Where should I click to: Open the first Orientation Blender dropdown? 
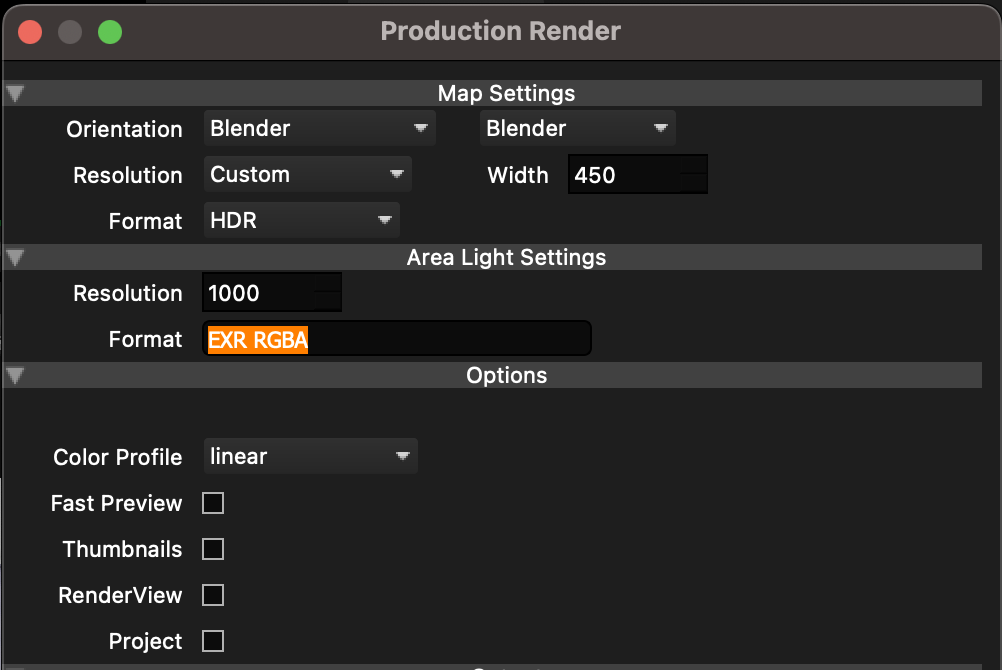click(x=319, y=129)
